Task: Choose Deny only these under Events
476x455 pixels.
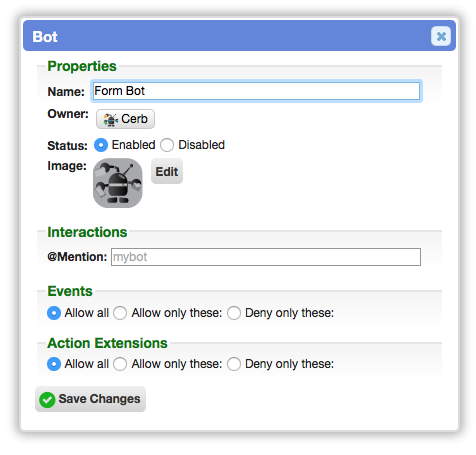Action: coord(234,313)
